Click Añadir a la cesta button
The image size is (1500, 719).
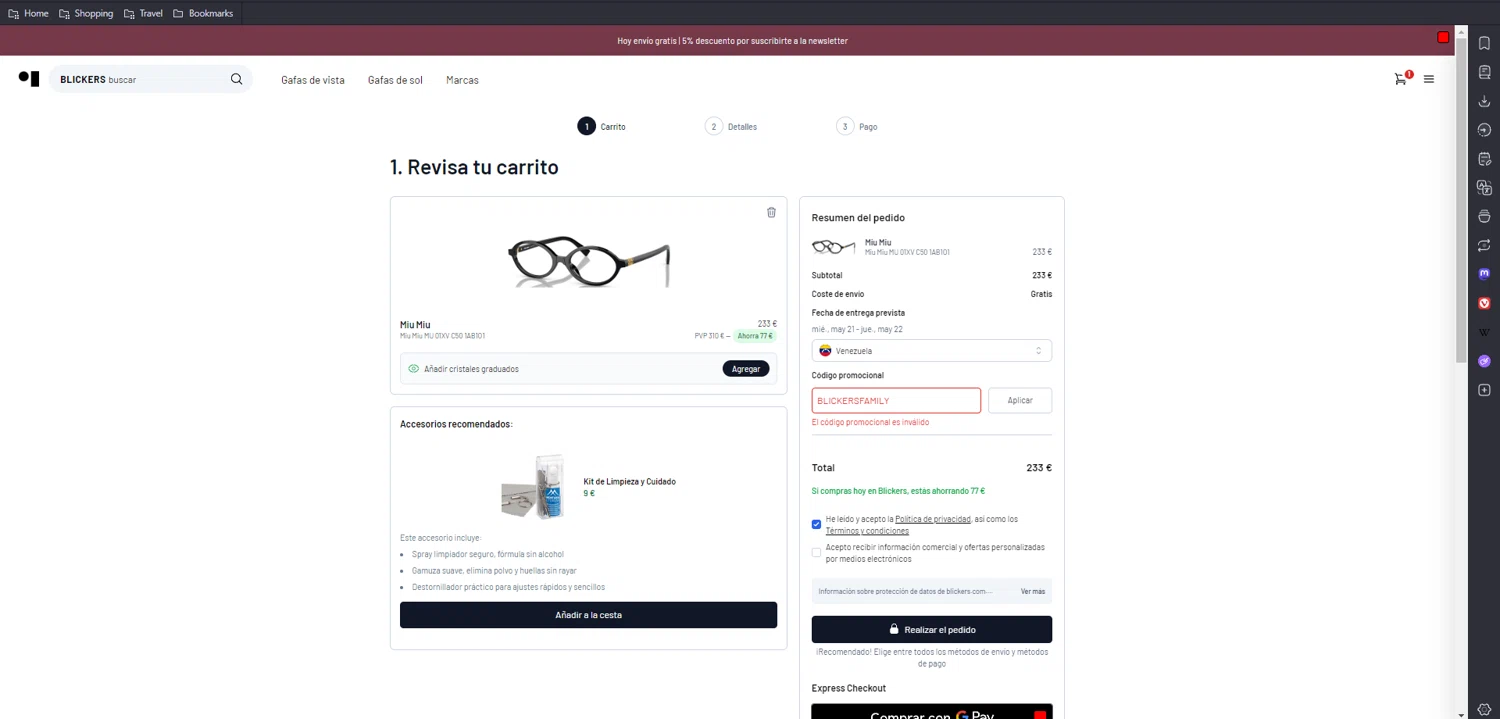(588, 615)
